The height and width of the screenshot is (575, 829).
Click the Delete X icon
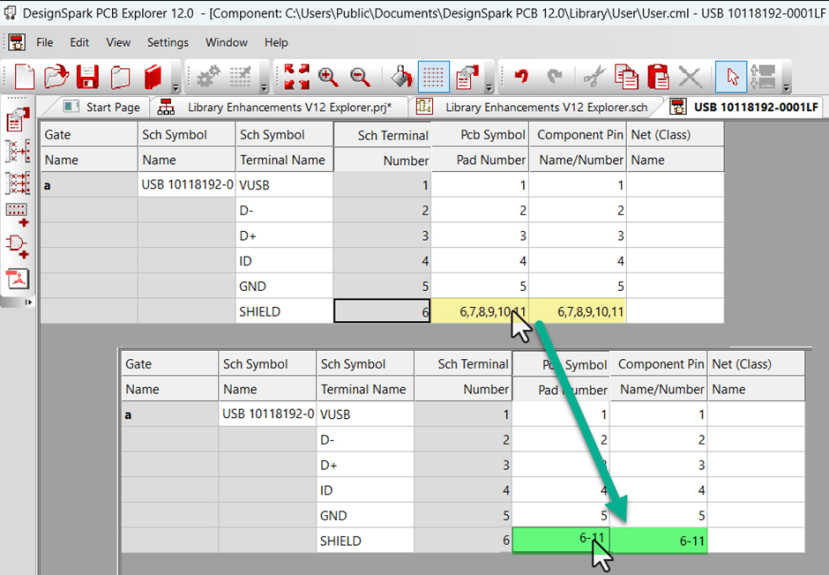point(690,77)
